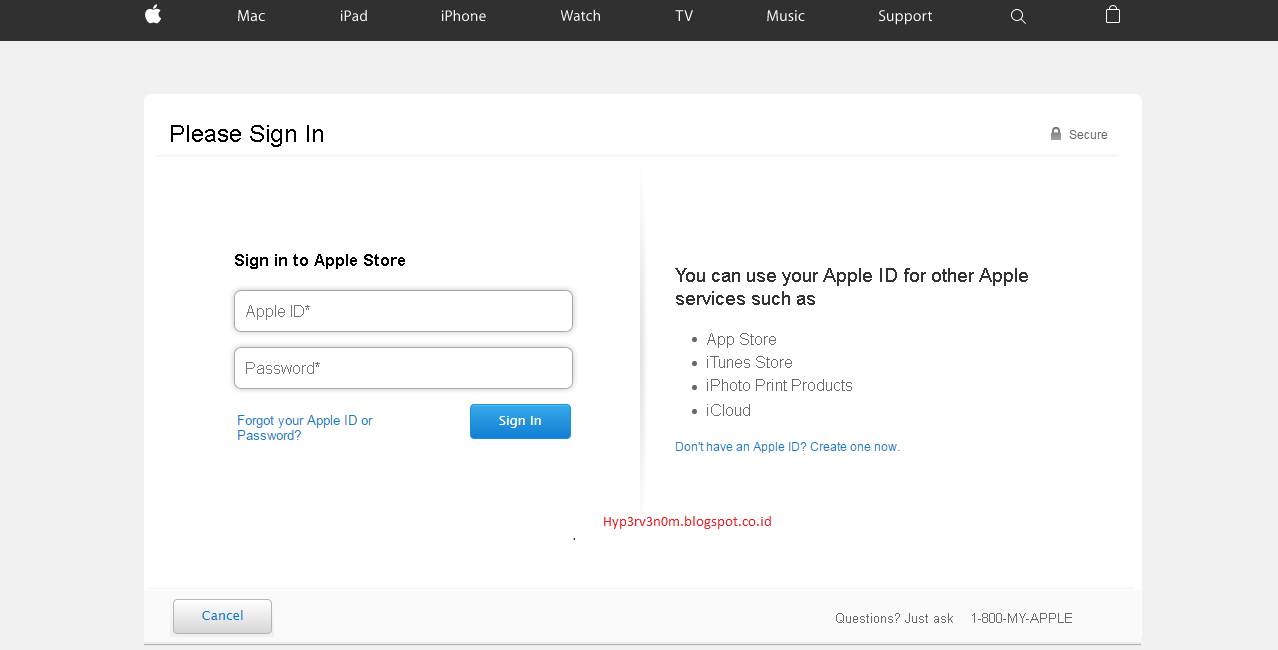Click the 1-800-MY-APPLE phone number

[1021, 618]
